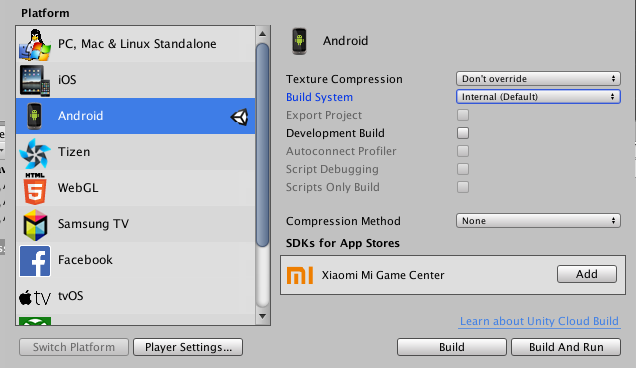Click the Samsung TV cube icon
Screen dimensions: 636x368
click(35, 225)
